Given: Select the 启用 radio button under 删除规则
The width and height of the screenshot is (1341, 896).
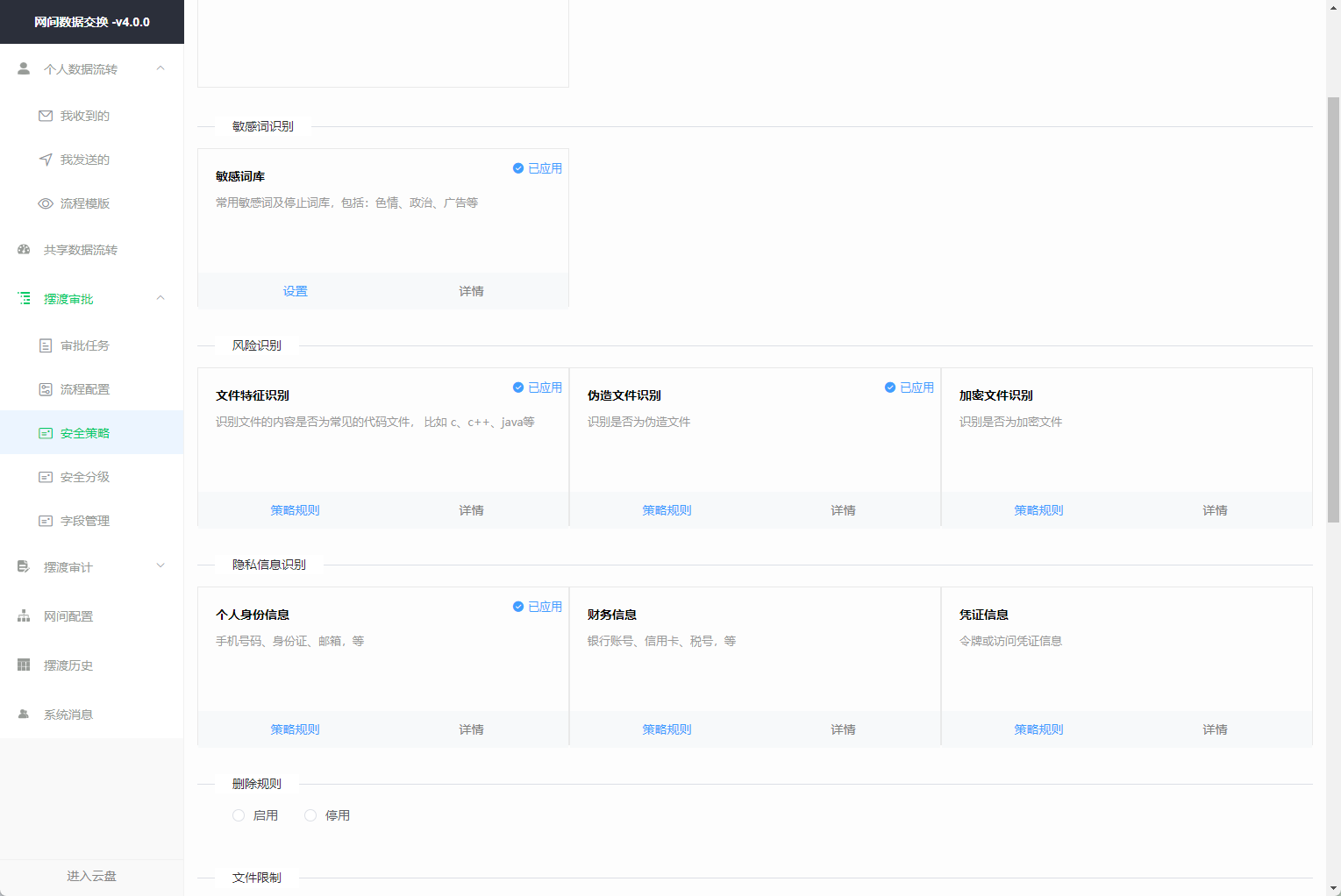Looking at the screenshot, I should (x=239, y=815).
